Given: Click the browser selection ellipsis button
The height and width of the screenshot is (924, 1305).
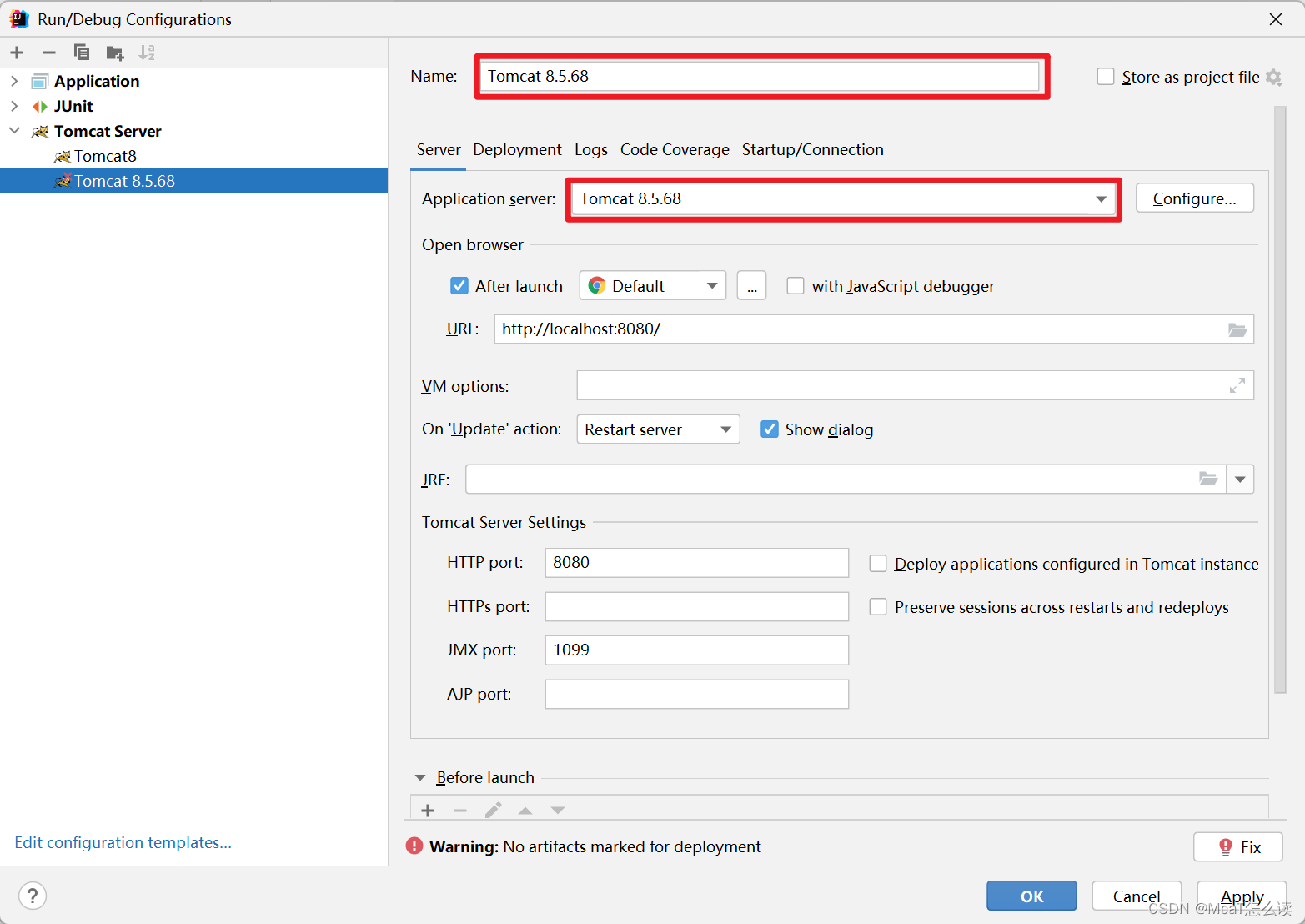Looking at the screenshot, I should pos(751,286).
